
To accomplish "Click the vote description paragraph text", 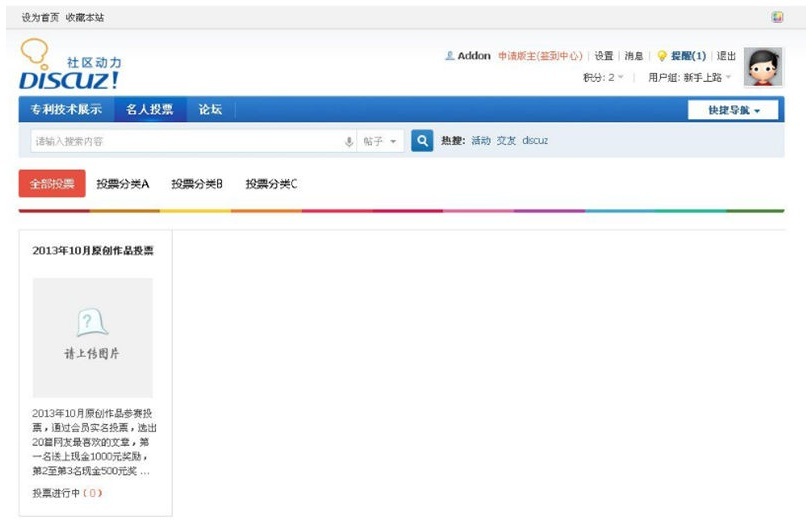I will [94, 442].
